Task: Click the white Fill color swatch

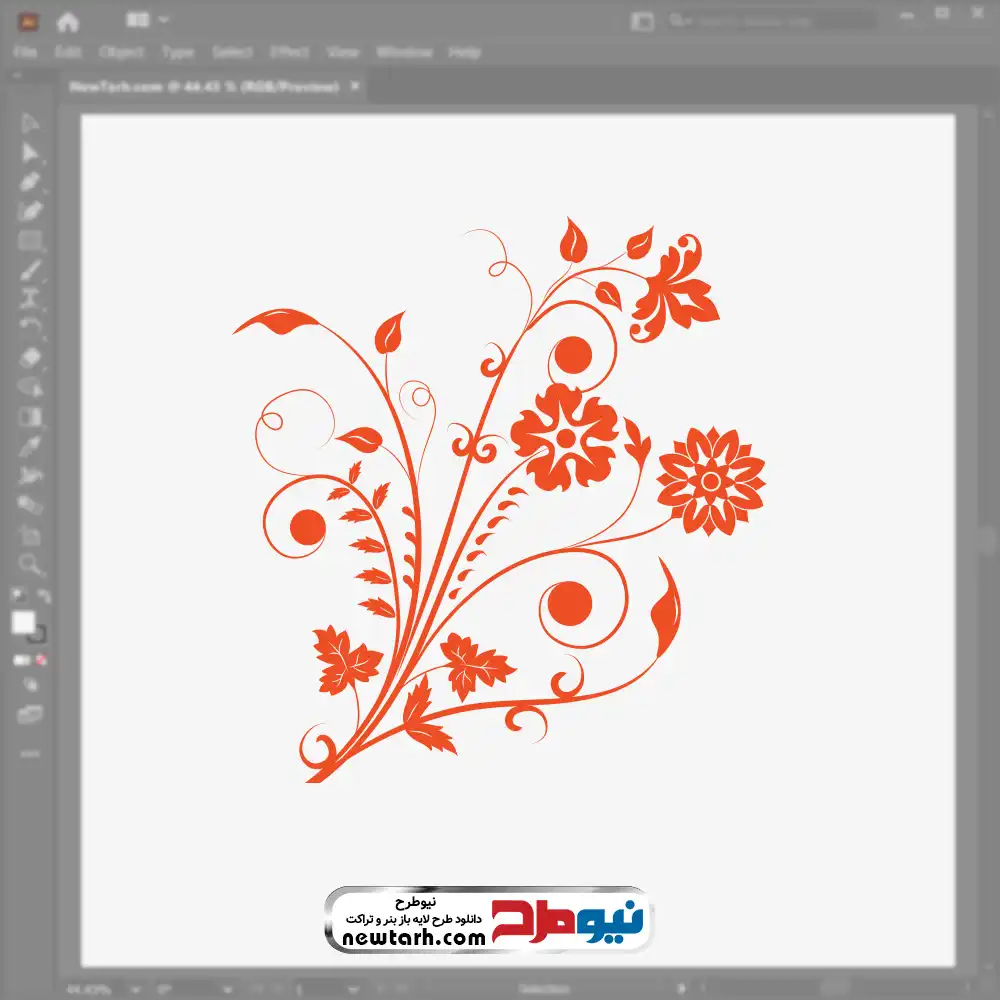Action: point(23,622)
